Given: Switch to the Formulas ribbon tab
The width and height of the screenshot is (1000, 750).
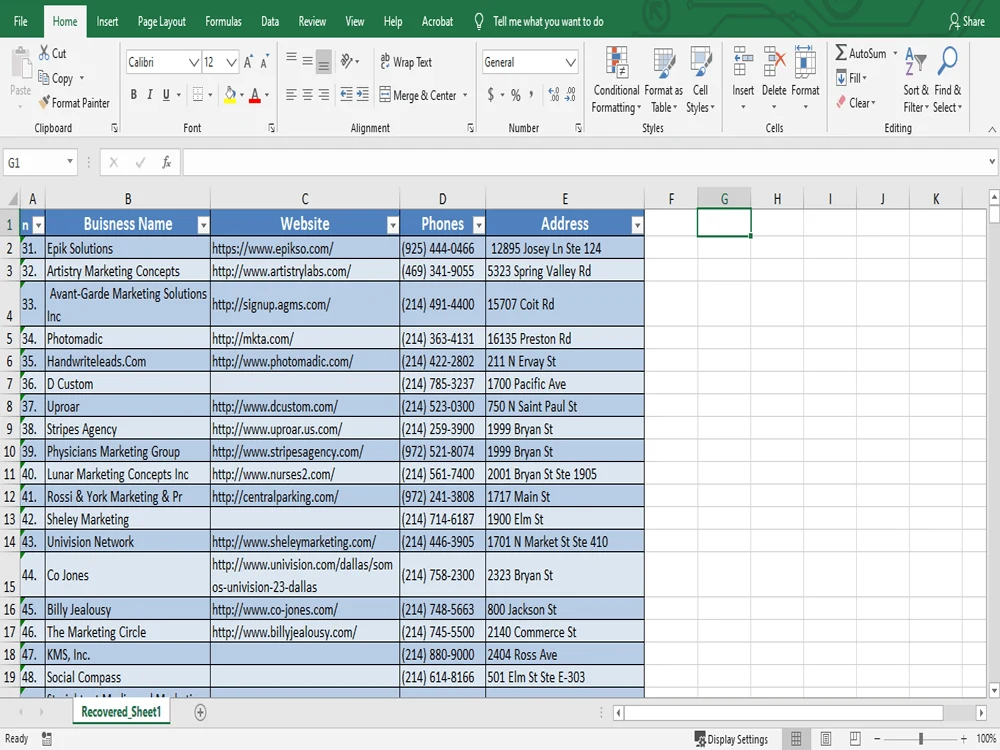Looking at the screenshot, I should [x=223, y=20].
